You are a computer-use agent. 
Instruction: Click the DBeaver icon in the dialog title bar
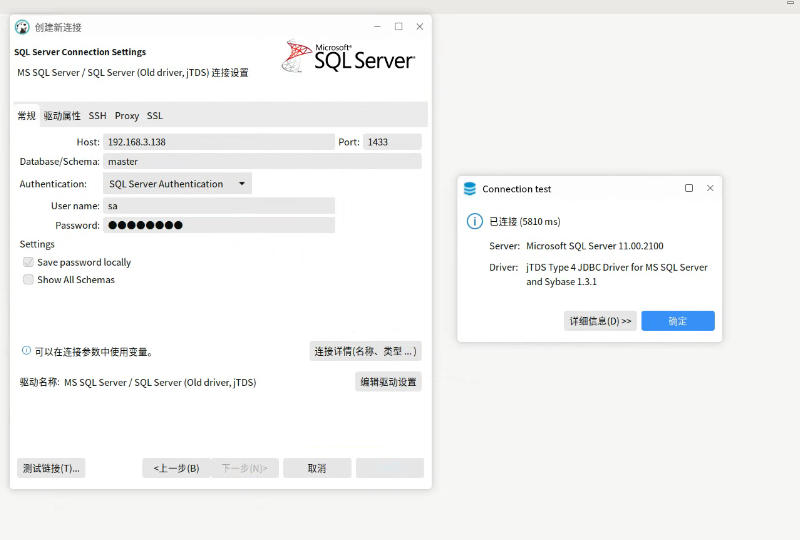[x=22, y=27]
